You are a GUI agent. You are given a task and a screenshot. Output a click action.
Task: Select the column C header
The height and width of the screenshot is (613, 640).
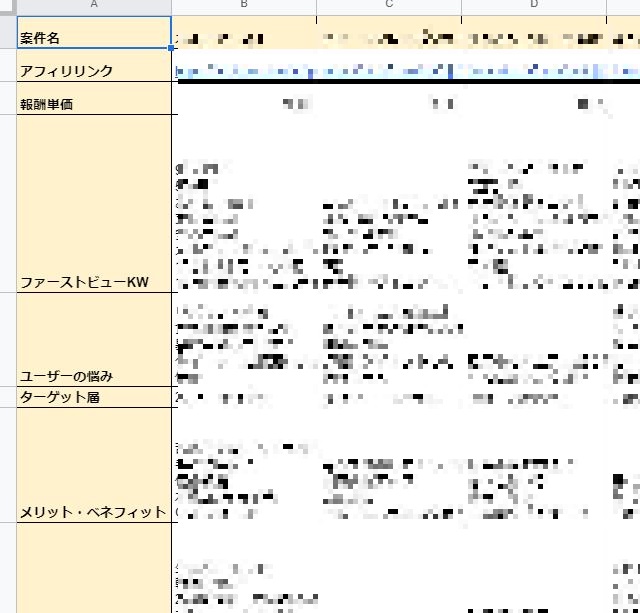coord(388,6)
